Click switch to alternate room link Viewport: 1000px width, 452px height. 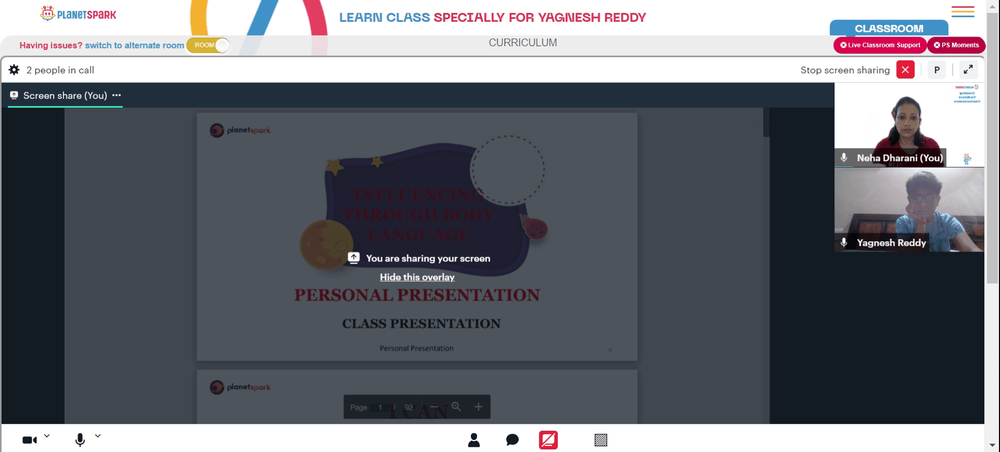(x=135, y=45)
